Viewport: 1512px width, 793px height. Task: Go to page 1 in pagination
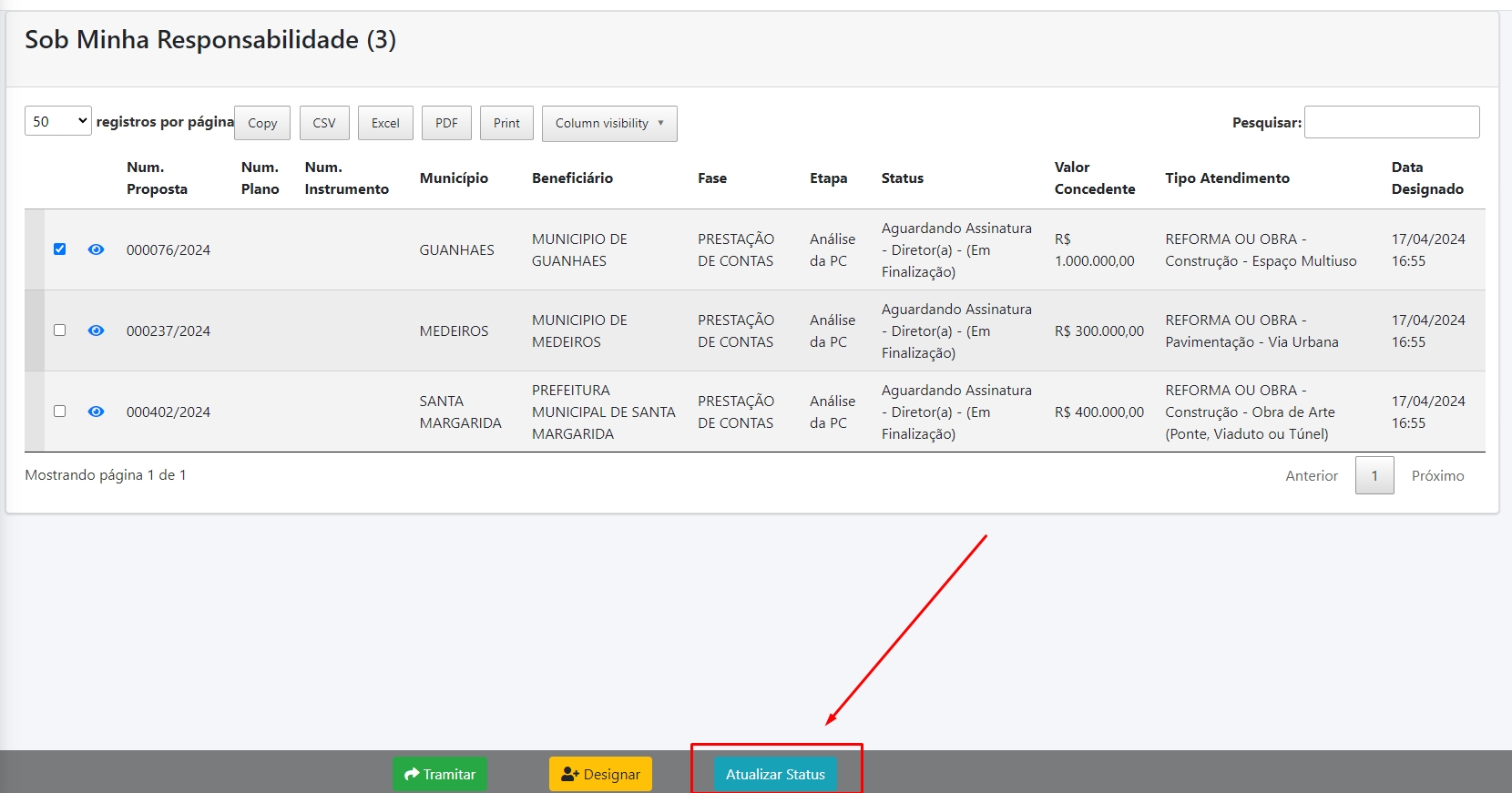pos(1374,475)
